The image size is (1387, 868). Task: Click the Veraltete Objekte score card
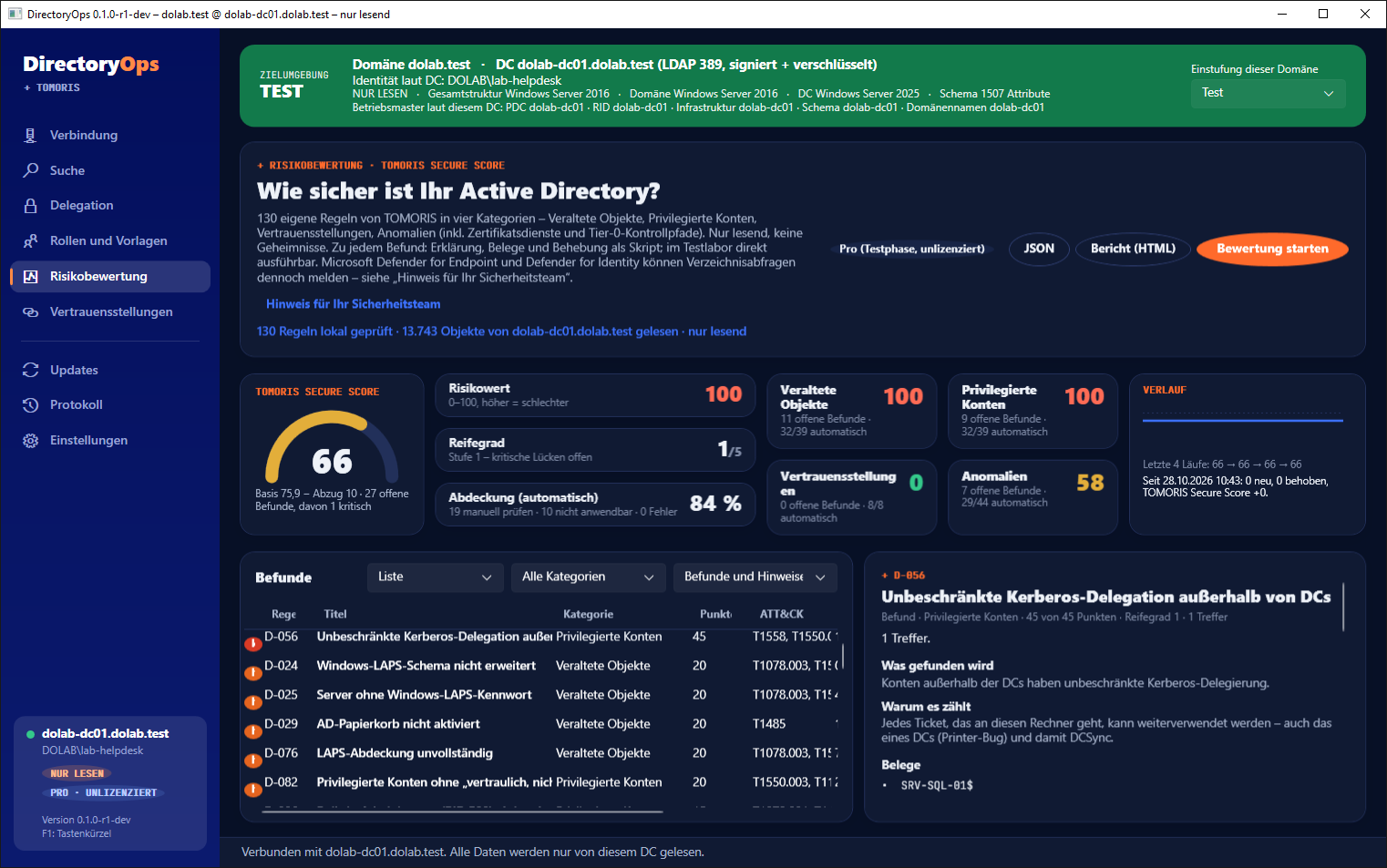pos(851,411)
